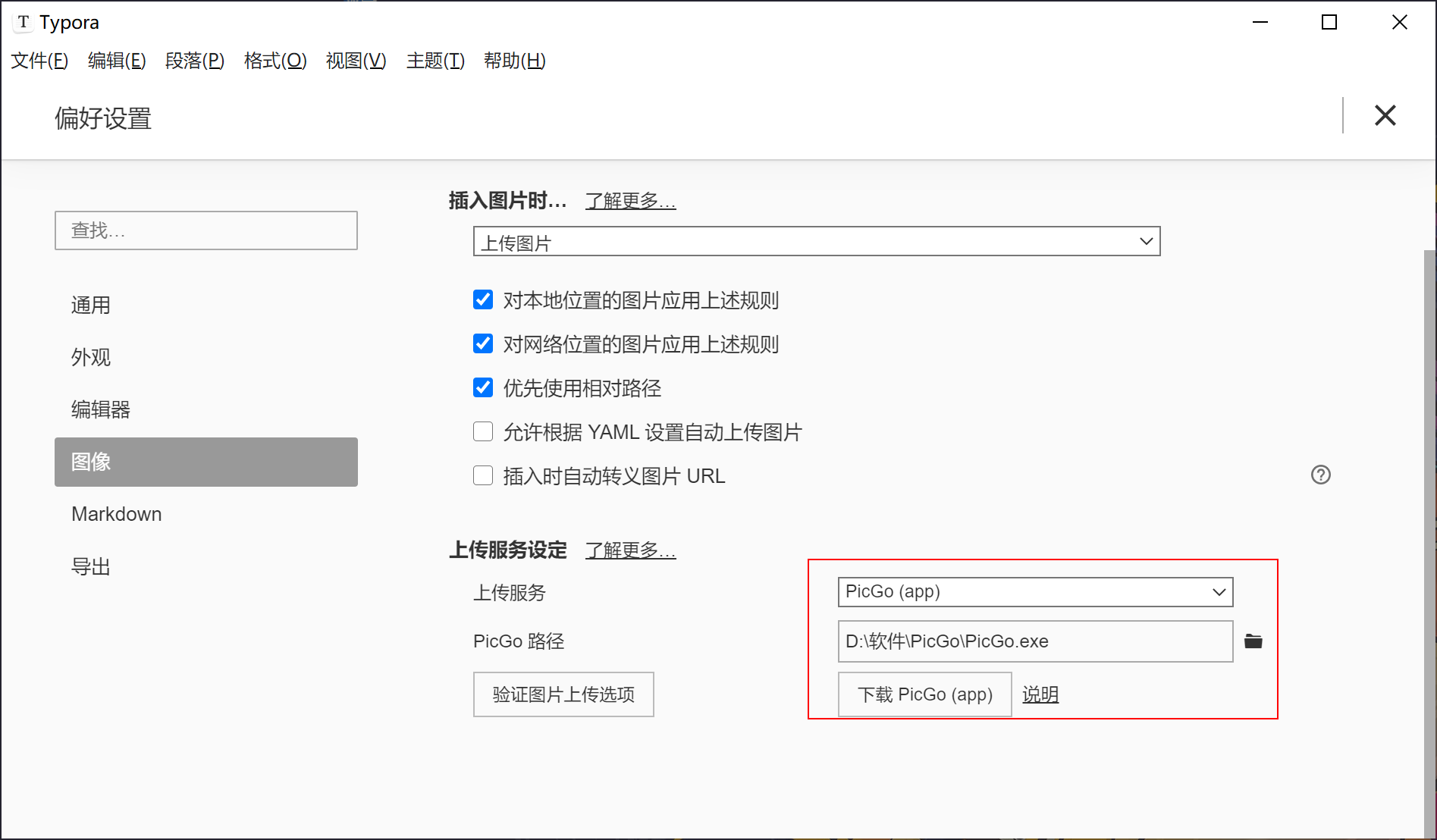
Task: Click the Typora app icon in title bar
Action: (x=24, y=22)
